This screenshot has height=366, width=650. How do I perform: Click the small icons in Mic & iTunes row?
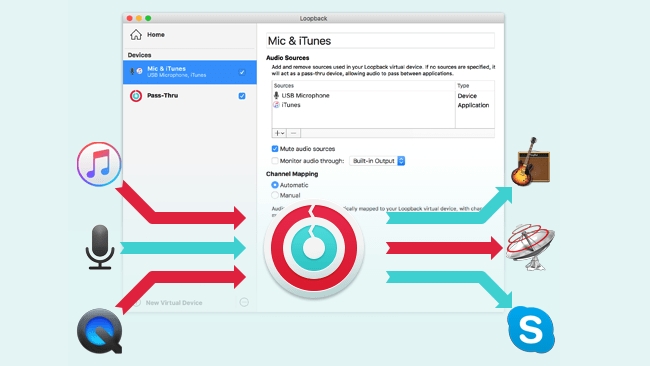[x=136, y=71]
